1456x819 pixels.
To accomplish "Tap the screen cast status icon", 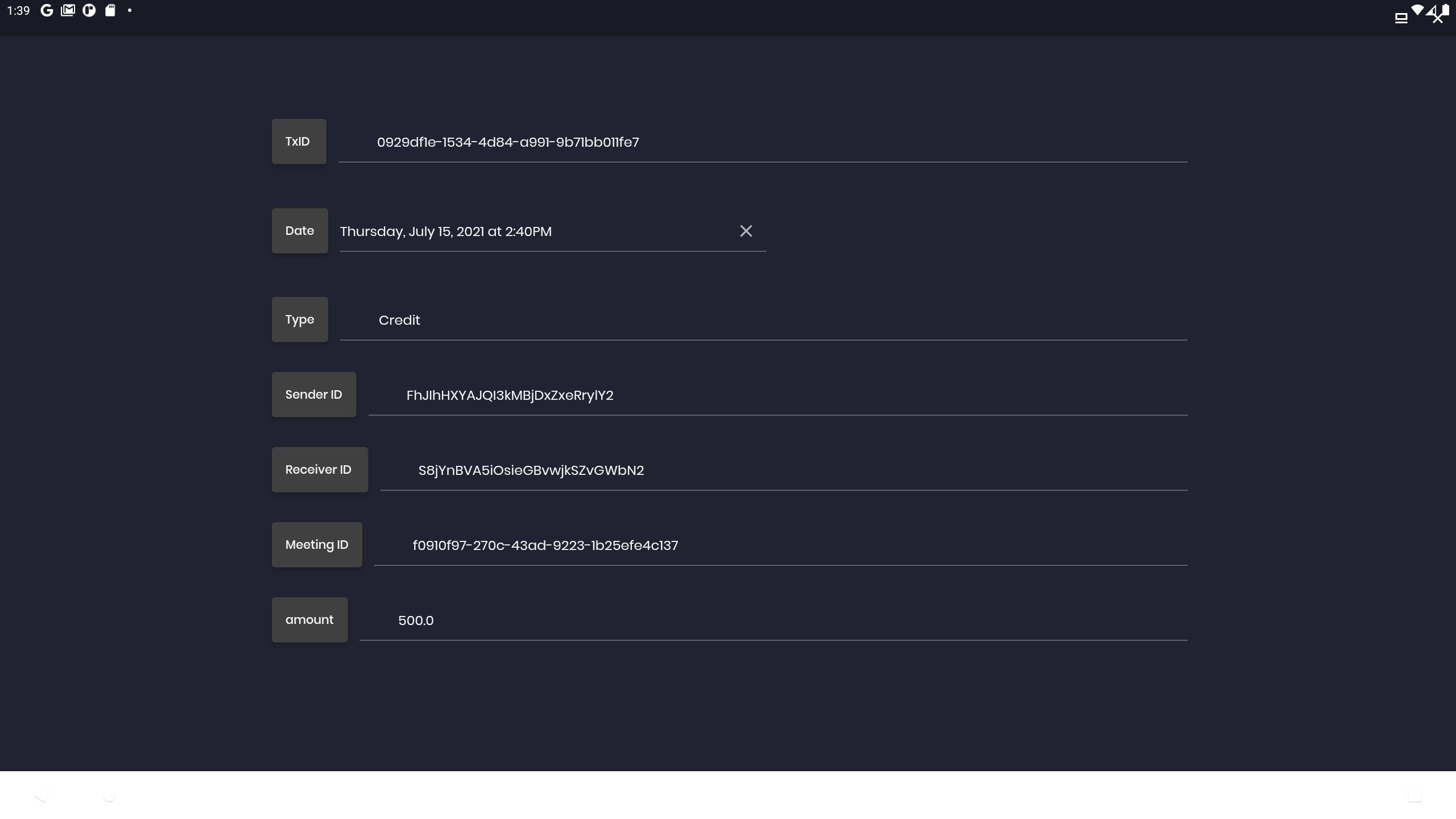I will [x=1401, y=19].
